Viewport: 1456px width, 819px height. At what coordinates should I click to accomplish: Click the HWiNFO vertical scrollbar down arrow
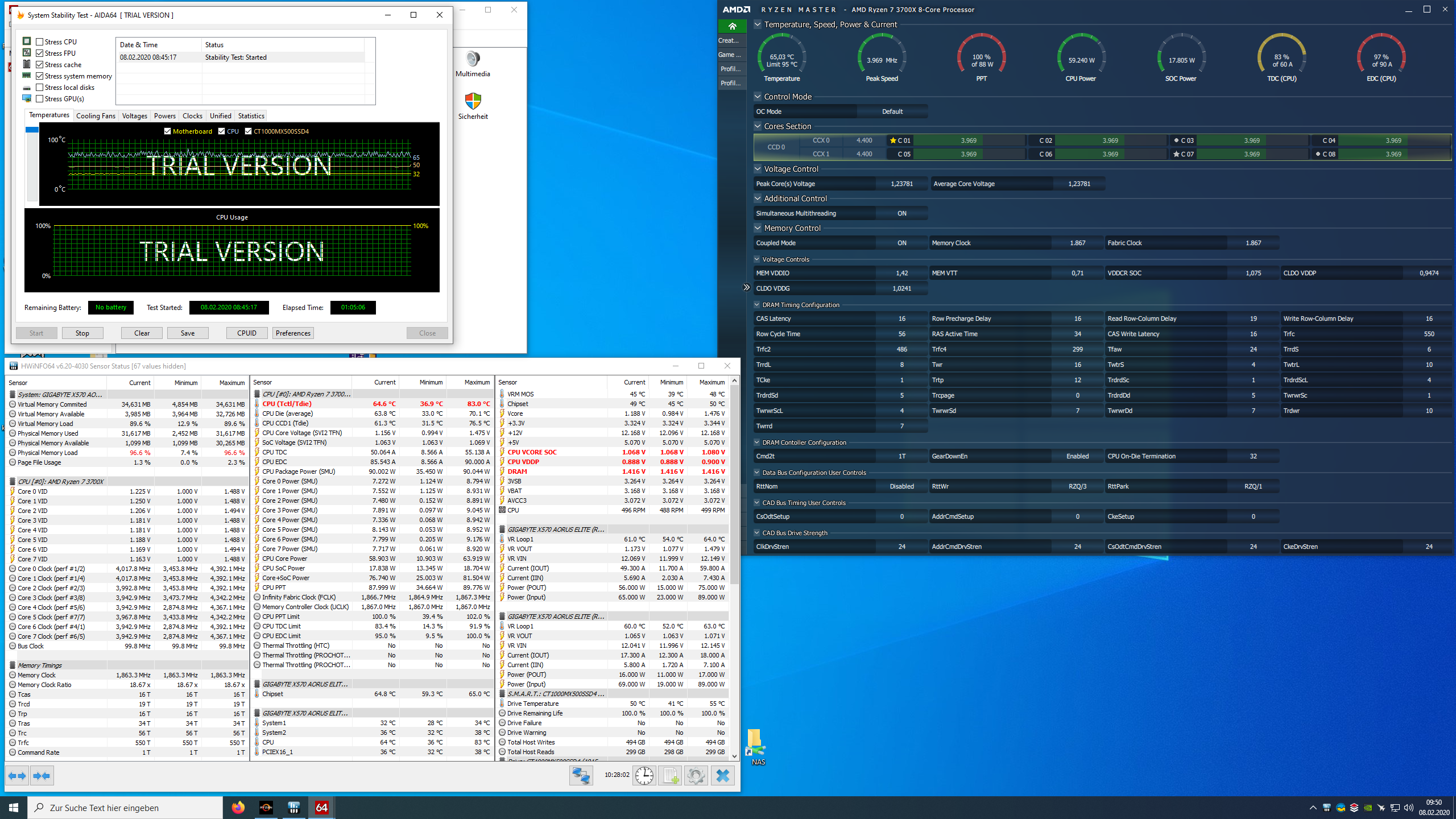coord(734,756)
